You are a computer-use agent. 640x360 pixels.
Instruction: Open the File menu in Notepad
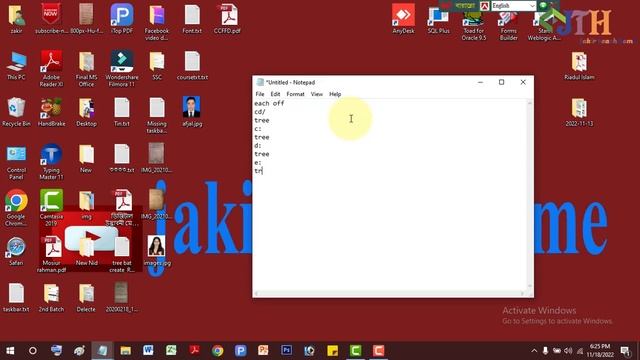(x=260, y=94)
